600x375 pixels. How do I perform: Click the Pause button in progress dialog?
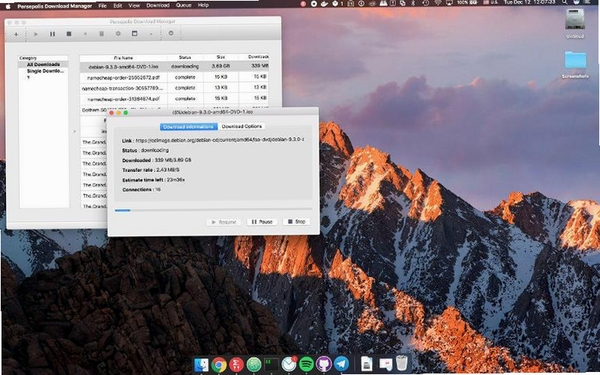tap(262, 222)
